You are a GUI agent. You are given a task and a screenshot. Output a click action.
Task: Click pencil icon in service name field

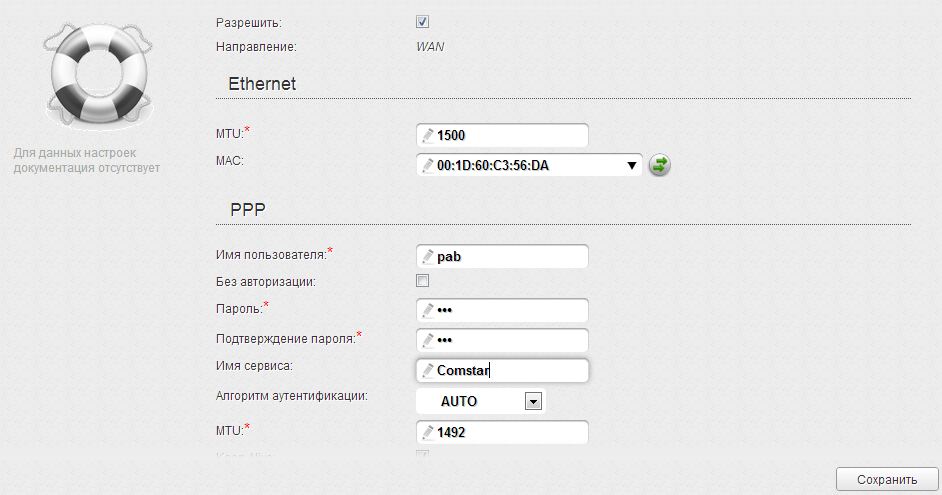pyautogui.click(x=428, y=370)
